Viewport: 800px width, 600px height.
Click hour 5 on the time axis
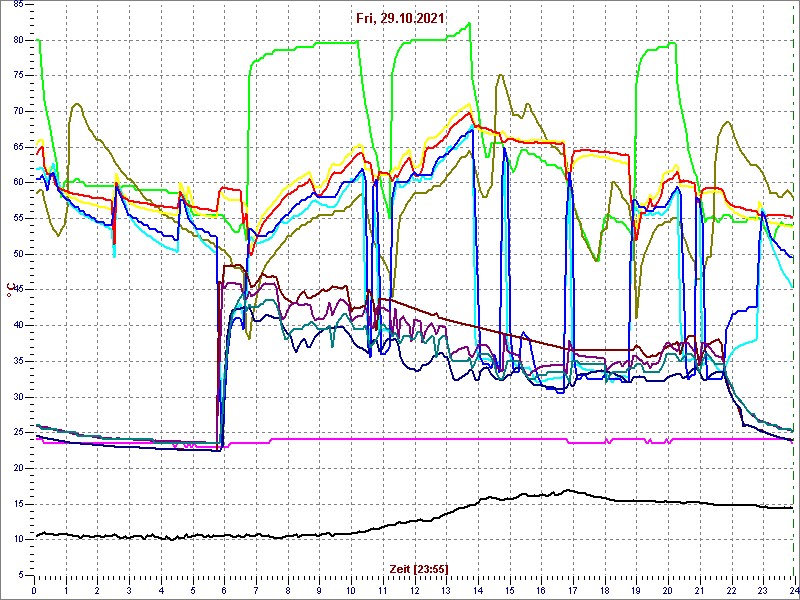coord(193,591)
